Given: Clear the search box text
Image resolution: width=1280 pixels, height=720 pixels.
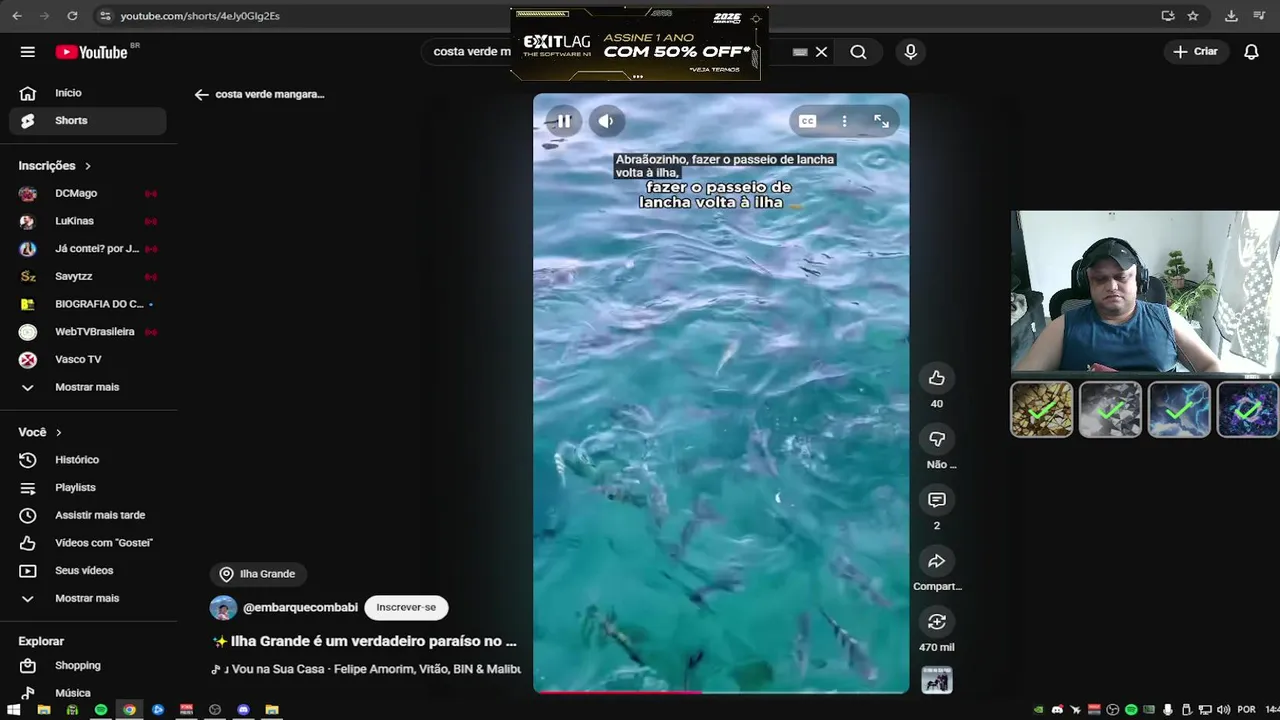Looking at the screenshot, I should 821,52.
